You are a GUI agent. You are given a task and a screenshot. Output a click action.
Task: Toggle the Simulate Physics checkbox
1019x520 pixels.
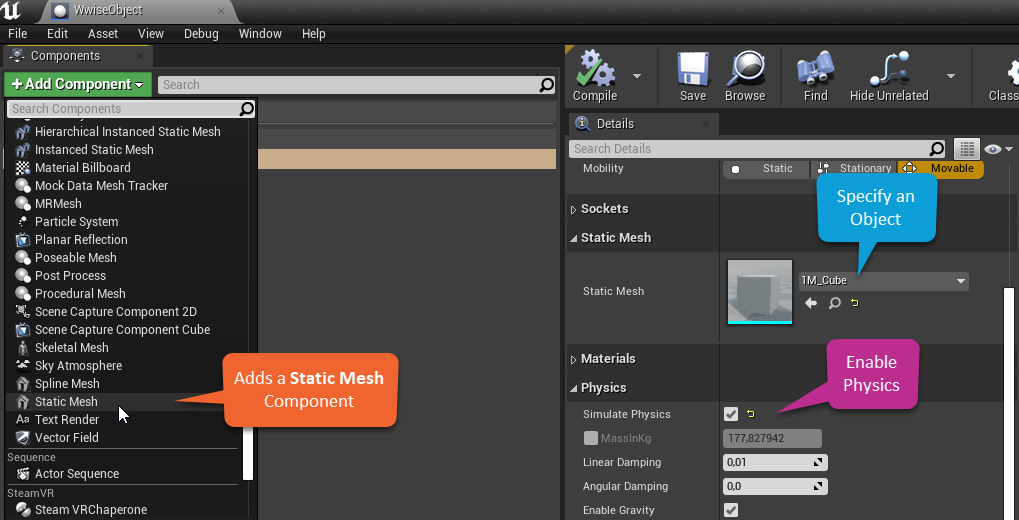click(731, 414)
